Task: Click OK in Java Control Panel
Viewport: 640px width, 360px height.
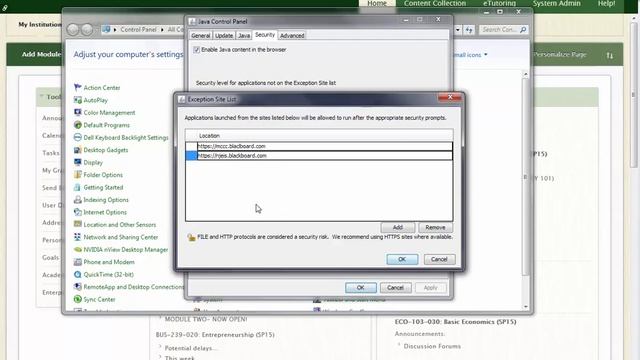Action: click(360, 288)
